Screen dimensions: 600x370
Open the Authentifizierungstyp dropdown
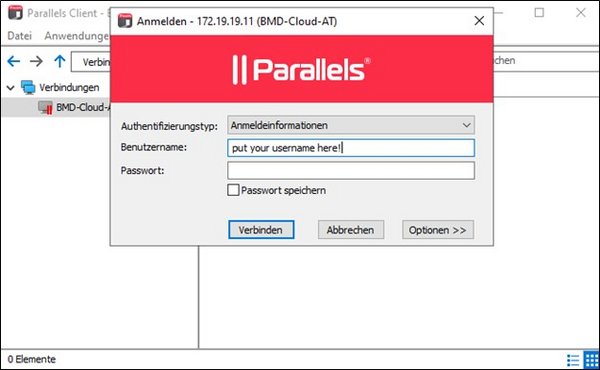coord(351,125)
